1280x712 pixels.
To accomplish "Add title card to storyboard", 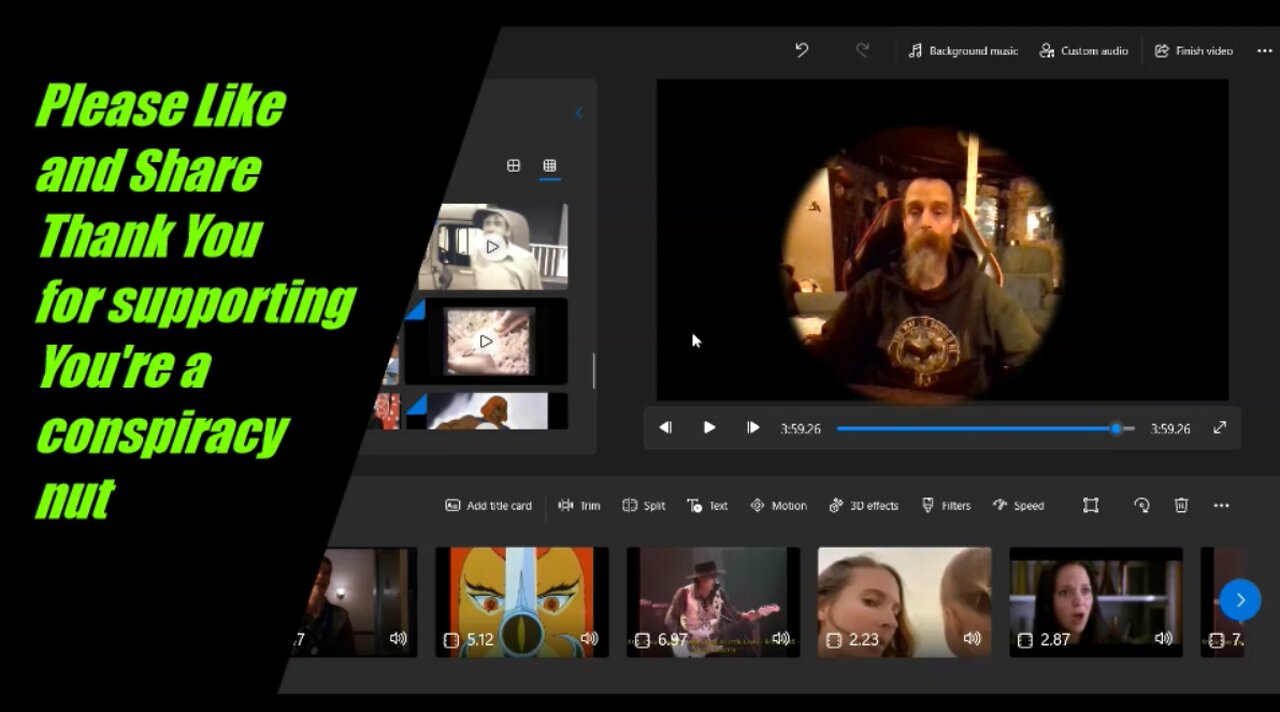I will (488, 506).
